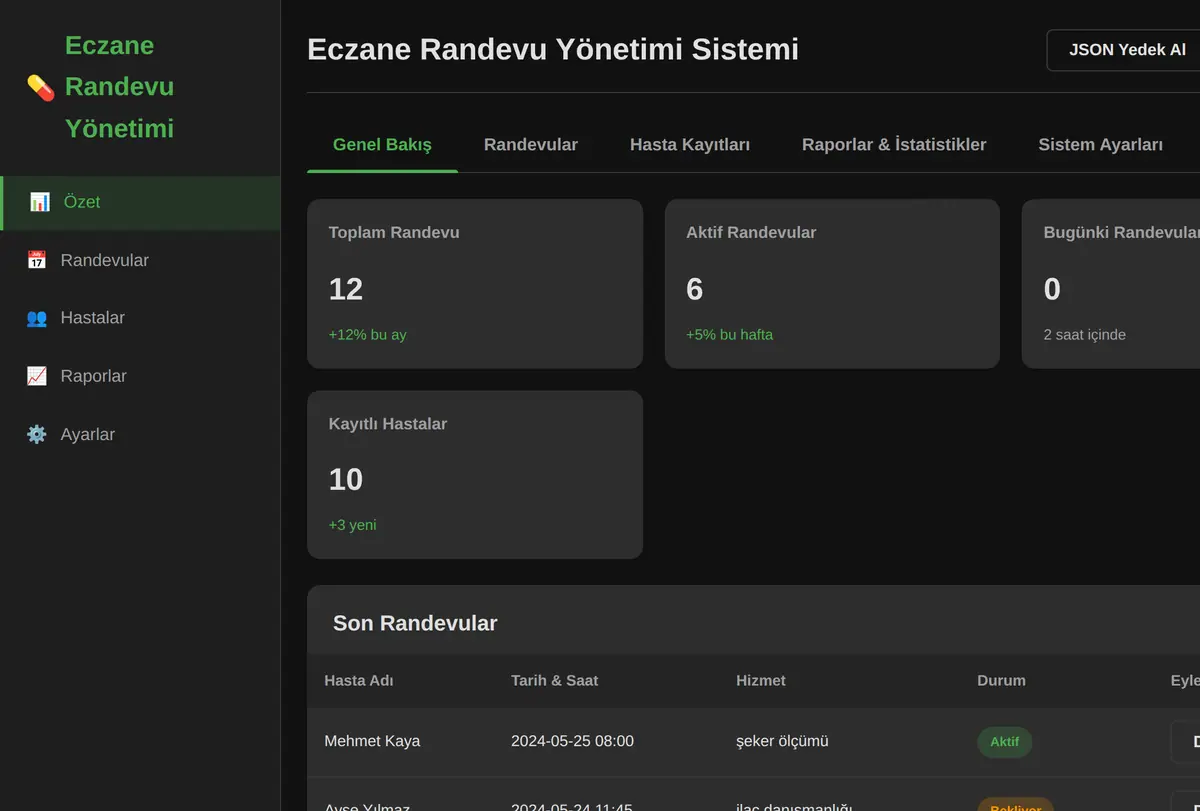Go to Randevular in the sidebar
The height and width of the screenshot is (811, 1200).
point(140,260)
